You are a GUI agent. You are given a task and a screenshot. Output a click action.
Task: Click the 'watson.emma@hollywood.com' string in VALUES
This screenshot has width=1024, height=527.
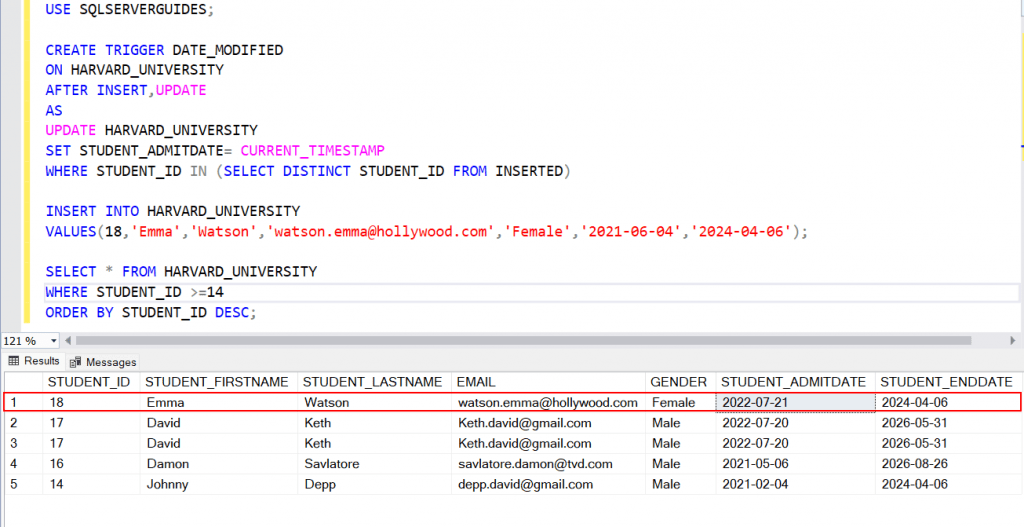(380, 232)
